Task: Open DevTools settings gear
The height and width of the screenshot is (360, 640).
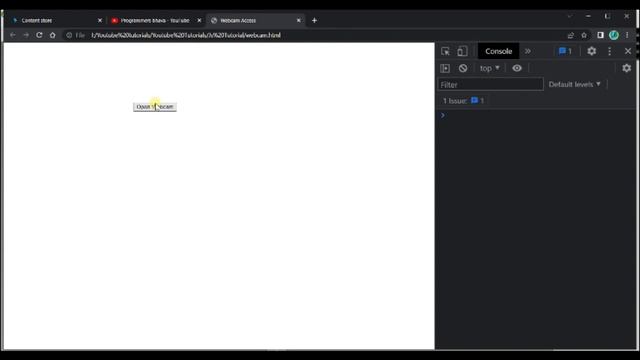Action: tap(591, 51)
